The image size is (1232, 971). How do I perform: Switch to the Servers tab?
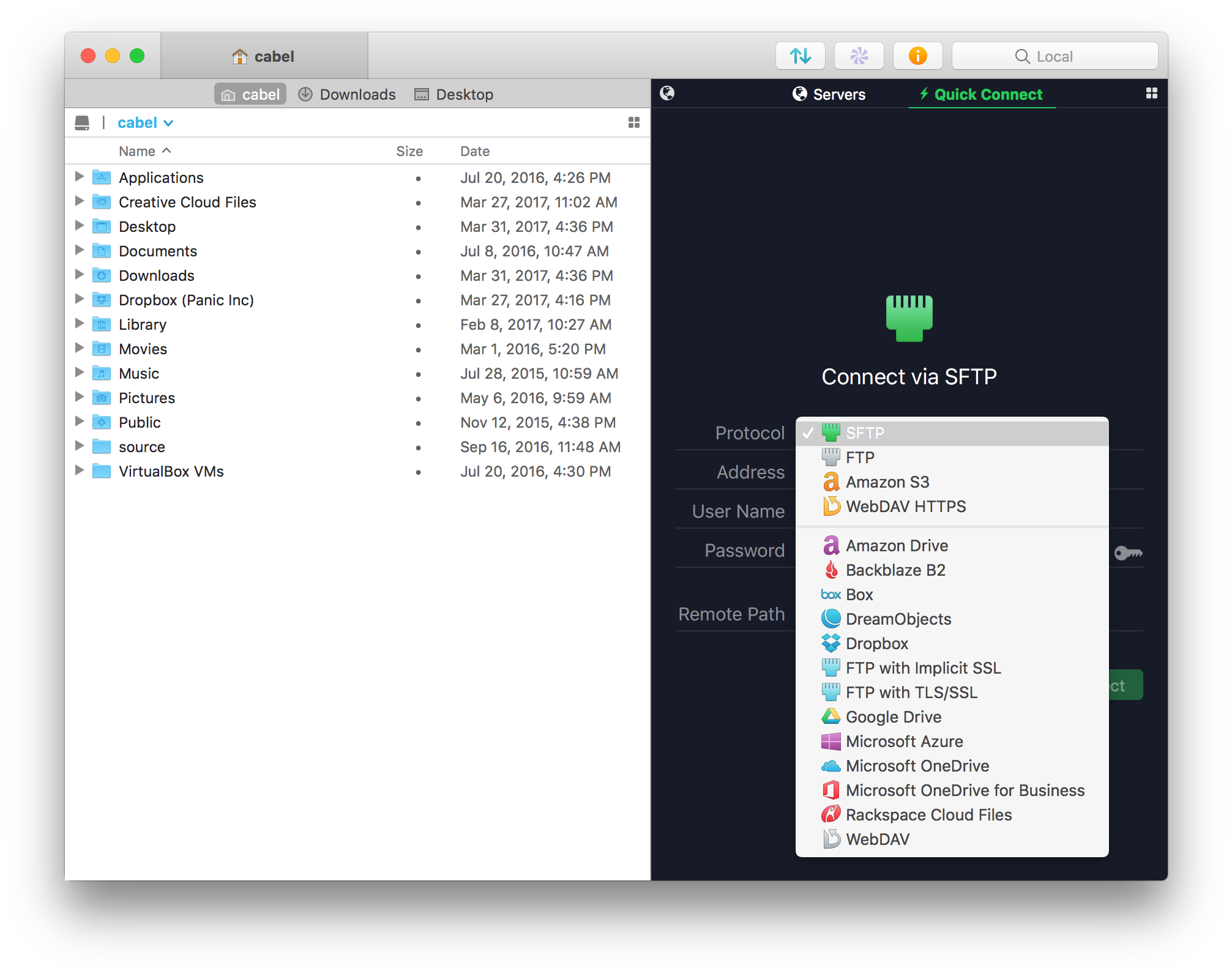(x=829, y=94)
